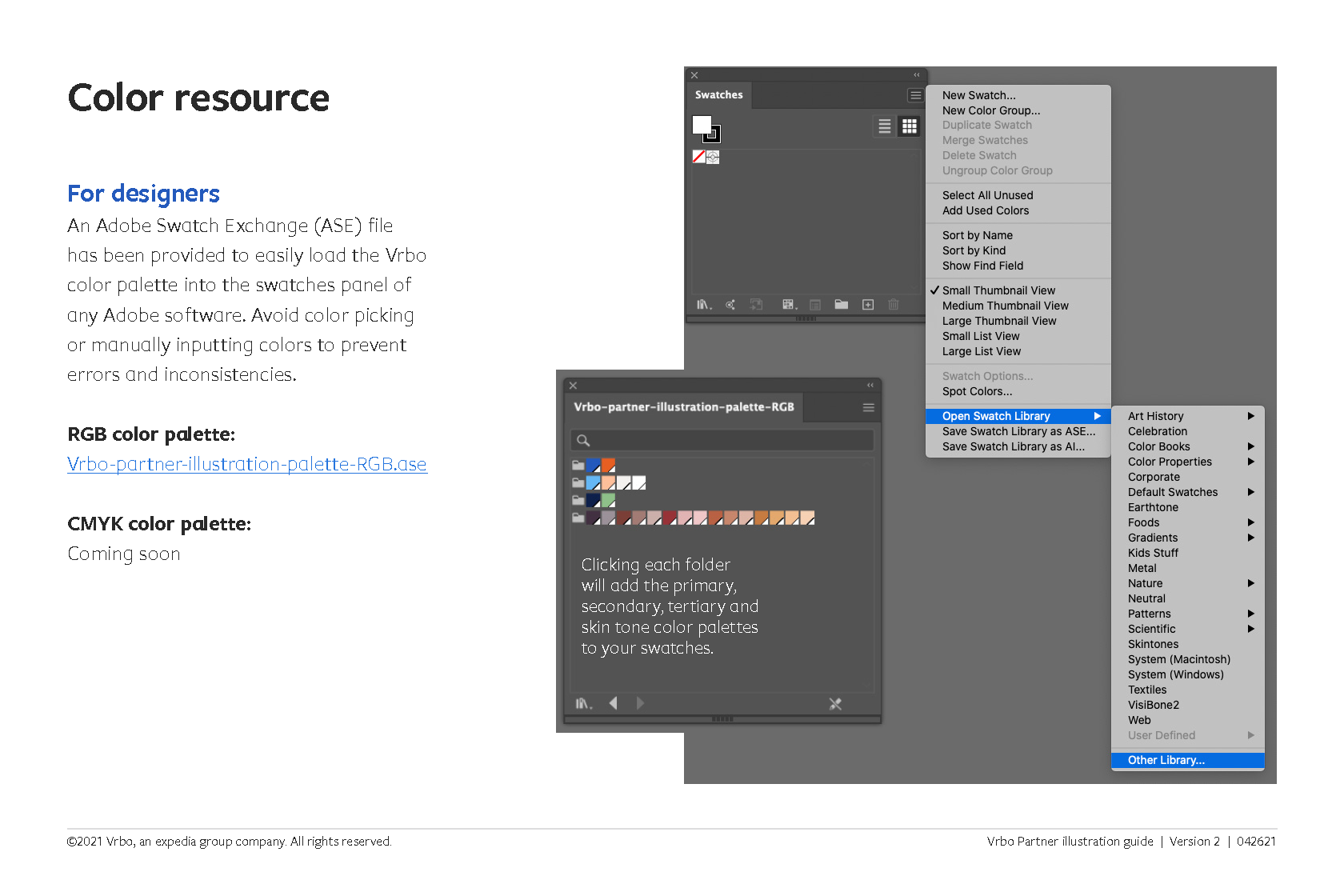The image size is (1344, 896).
Task: Click the Delete Swatch trash icon
Action: [x=894, y=305]
